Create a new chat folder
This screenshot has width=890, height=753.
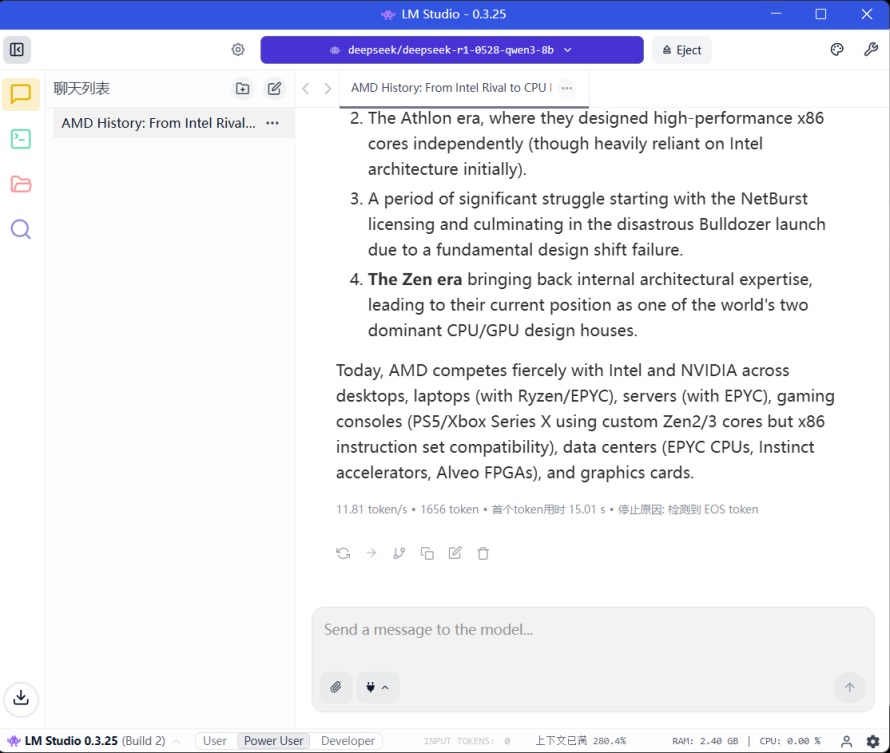pyautogui.click(x=243, y=88)
